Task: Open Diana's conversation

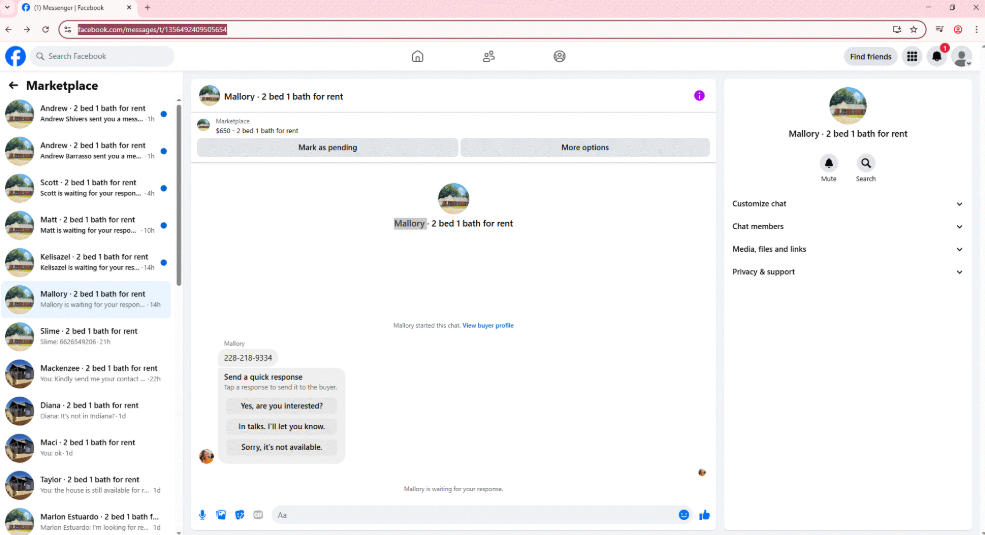Action: pos(87,410)
